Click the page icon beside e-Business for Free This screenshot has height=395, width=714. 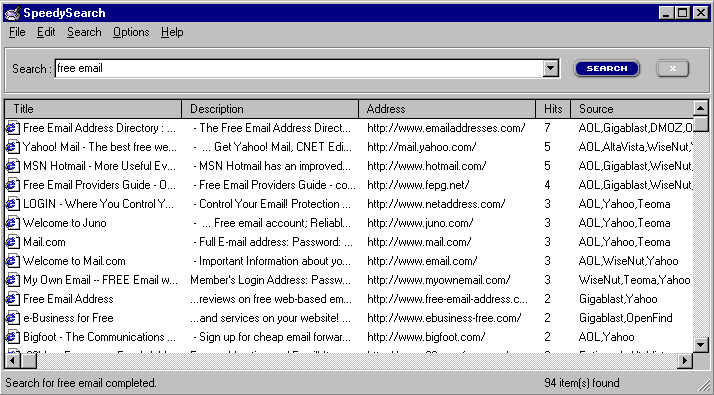point(13,318)
